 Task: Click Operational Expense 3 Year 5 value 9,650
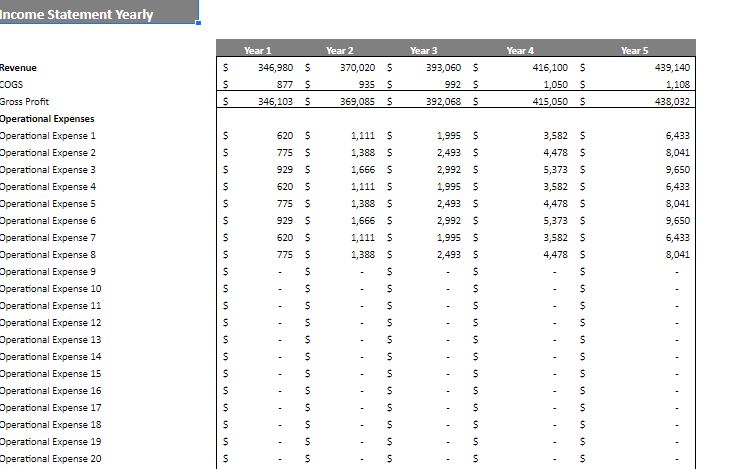pyautogui.click(x=678, y=170)
